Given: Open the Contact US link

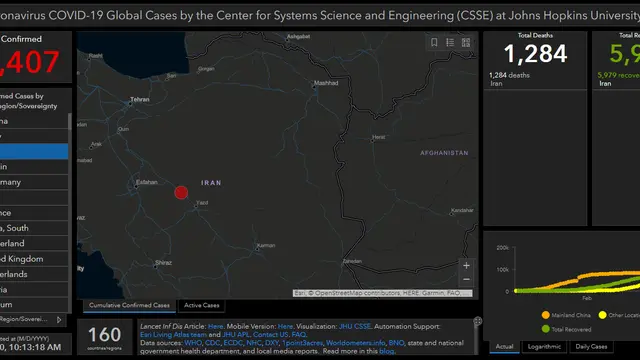Looking at the screenshot, I should pyautogui.click(x=271, y=335).
